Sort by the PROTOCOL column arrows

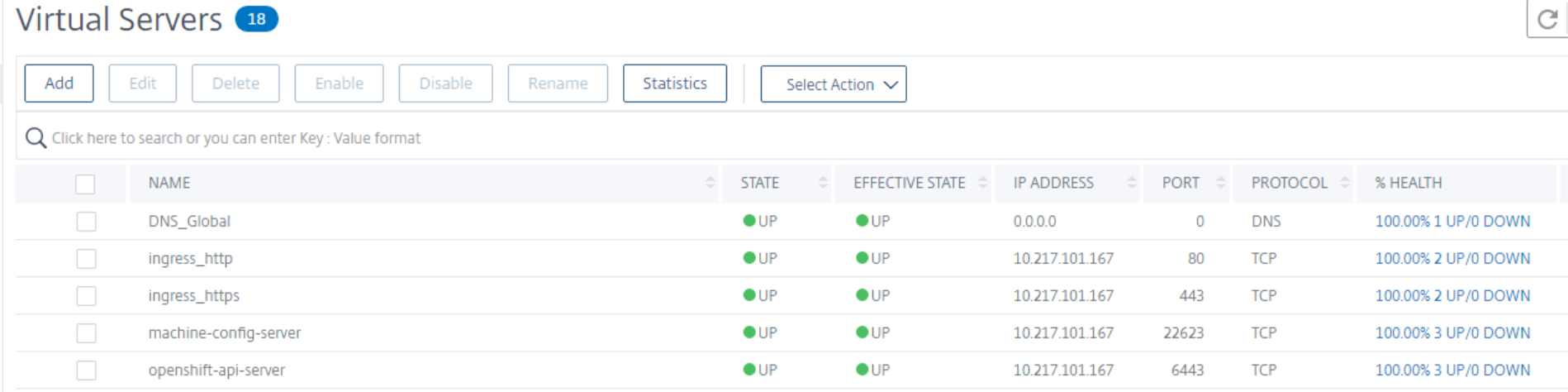click(x=1345, y=183)
